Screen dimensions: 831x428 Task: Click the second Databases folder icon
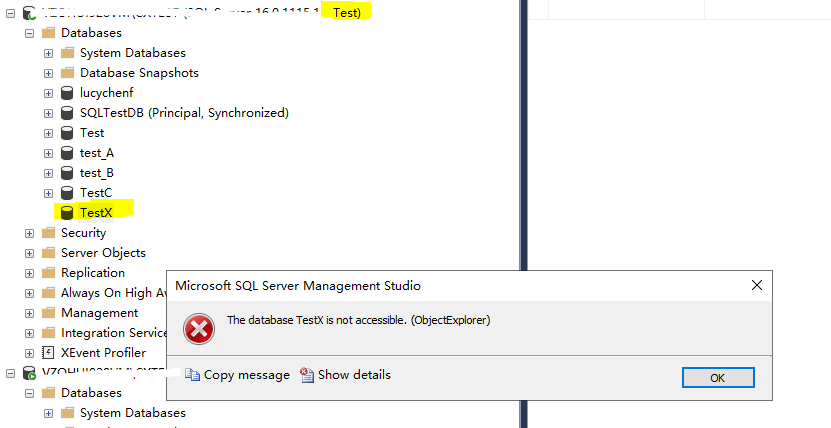48,393
